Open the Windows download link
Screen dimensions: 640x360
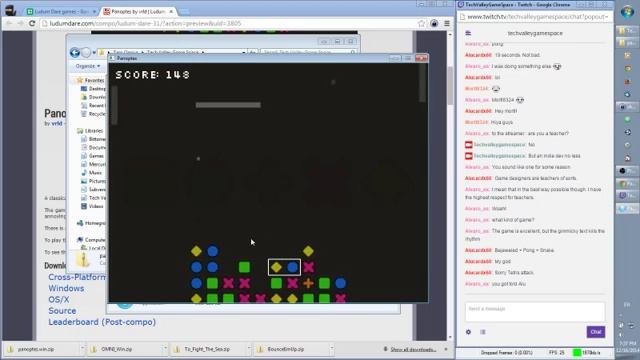click(66, 288)
